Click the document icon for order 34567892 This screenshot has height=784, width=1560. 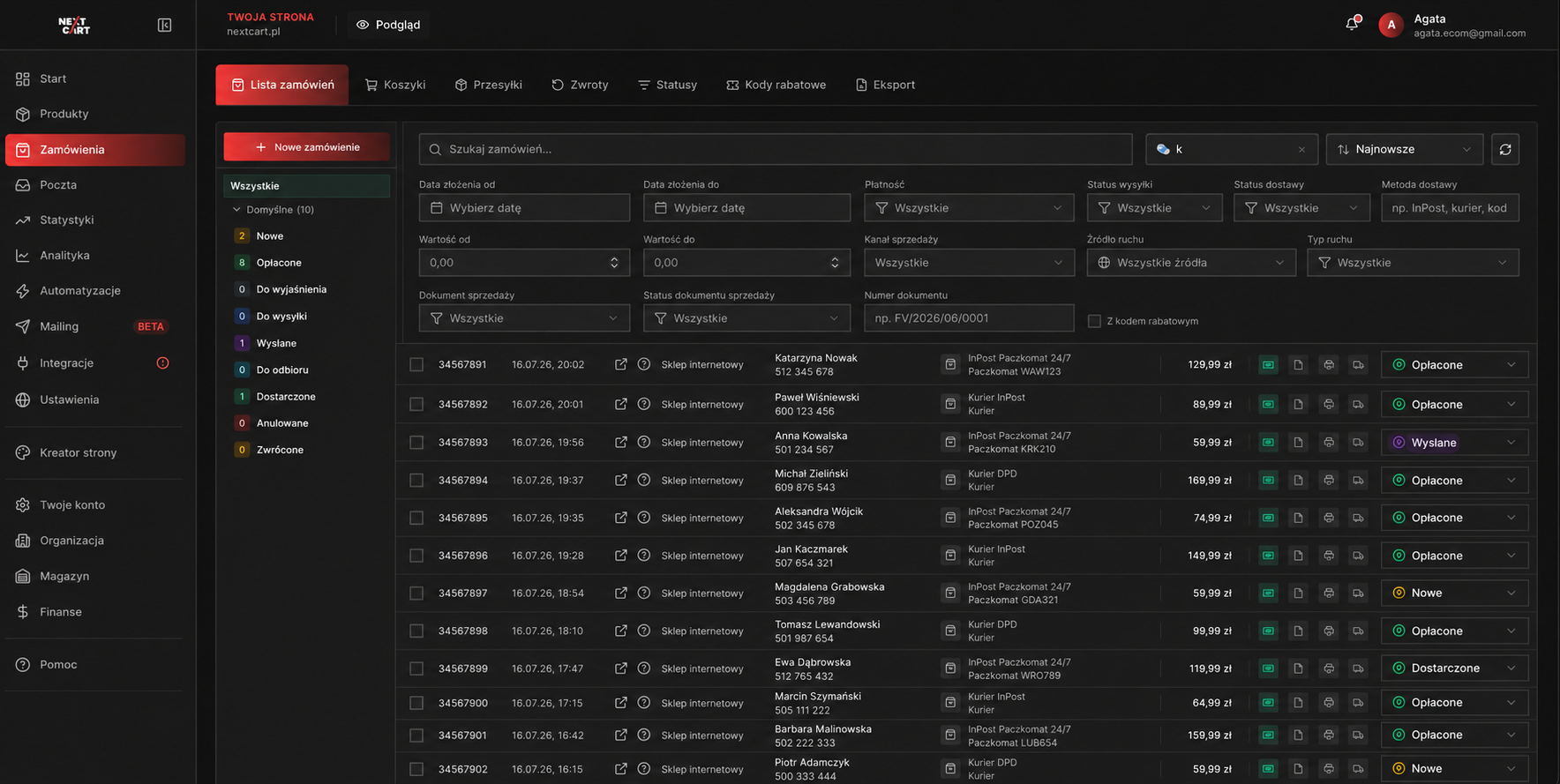(x=1298, y=404)
